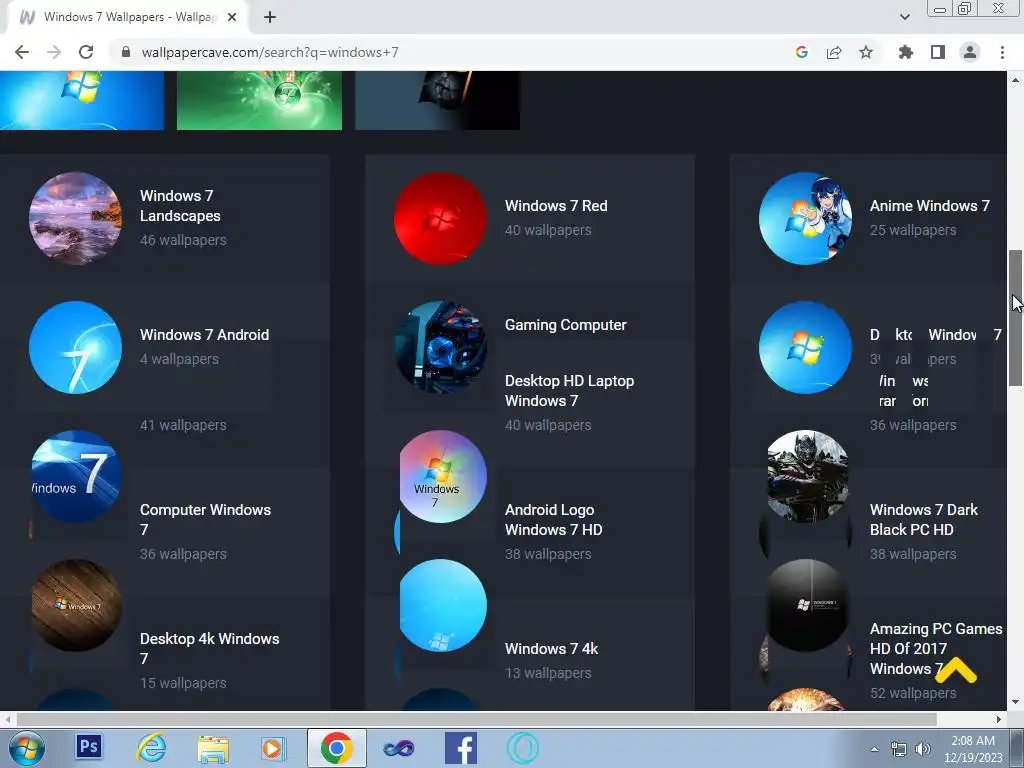Image resolution: width=1024 pixels, height=768 pixels.
Task: Click the '46 wallpapers' count text
Action: [183, 240]
